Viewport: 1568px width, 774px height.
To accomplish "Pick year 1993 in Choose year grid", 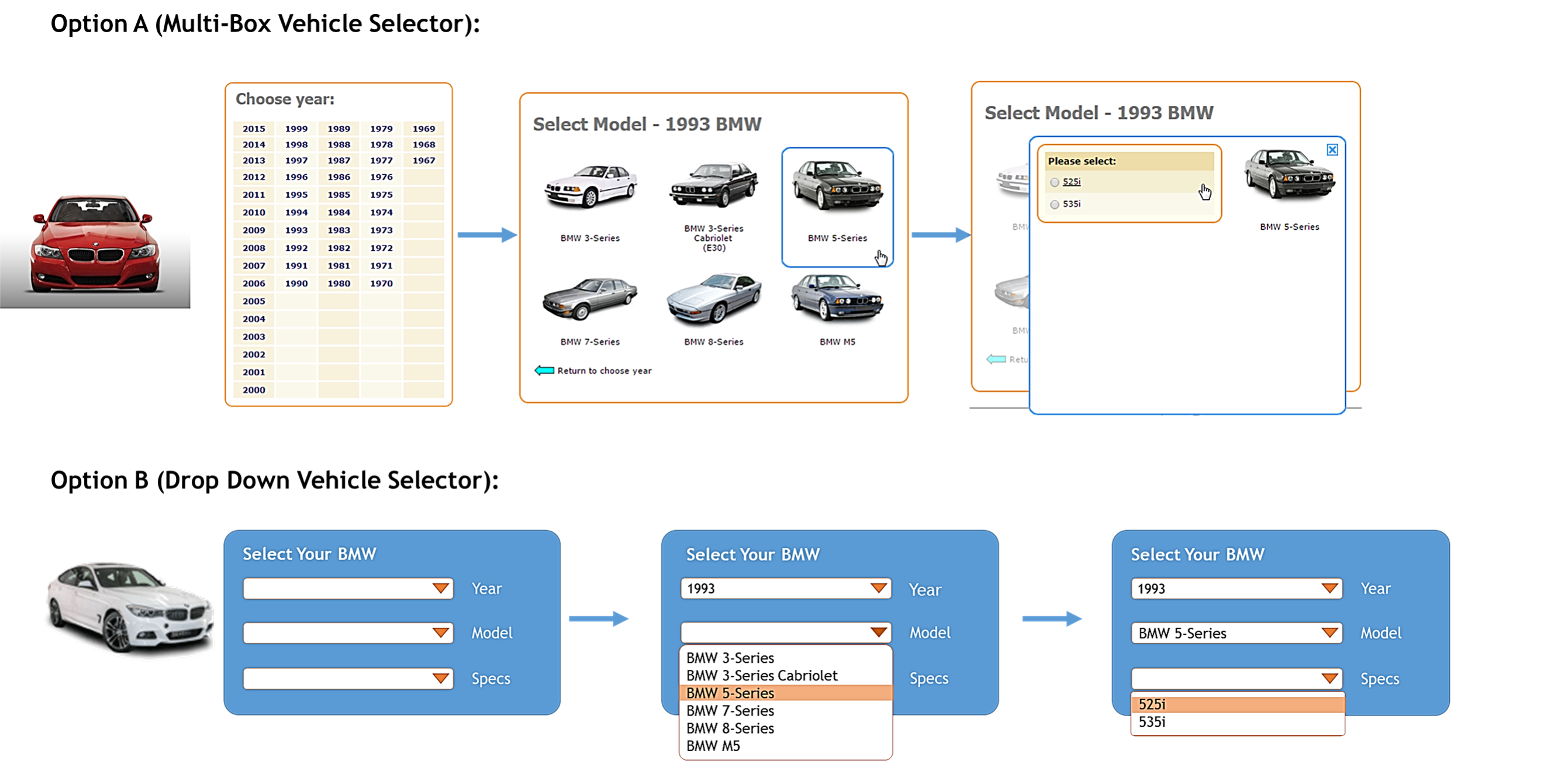I will tap(296, 230).
